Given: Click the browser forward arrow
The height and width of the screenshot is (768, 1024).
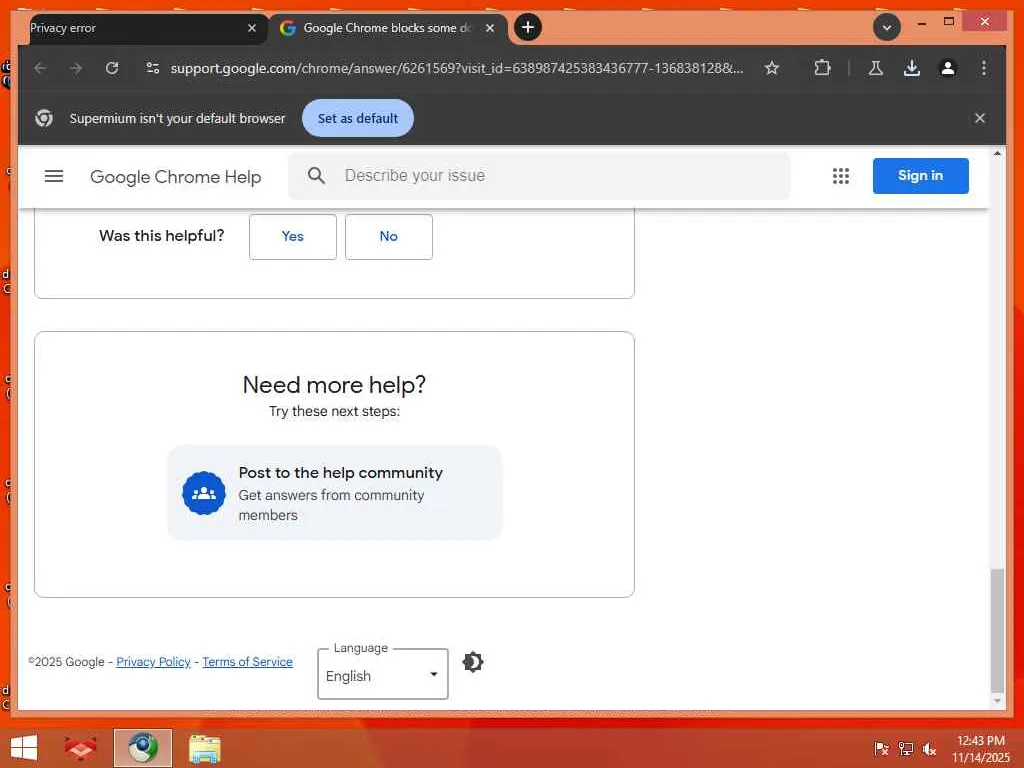Looking at the screenshot, I should [76, 68].
